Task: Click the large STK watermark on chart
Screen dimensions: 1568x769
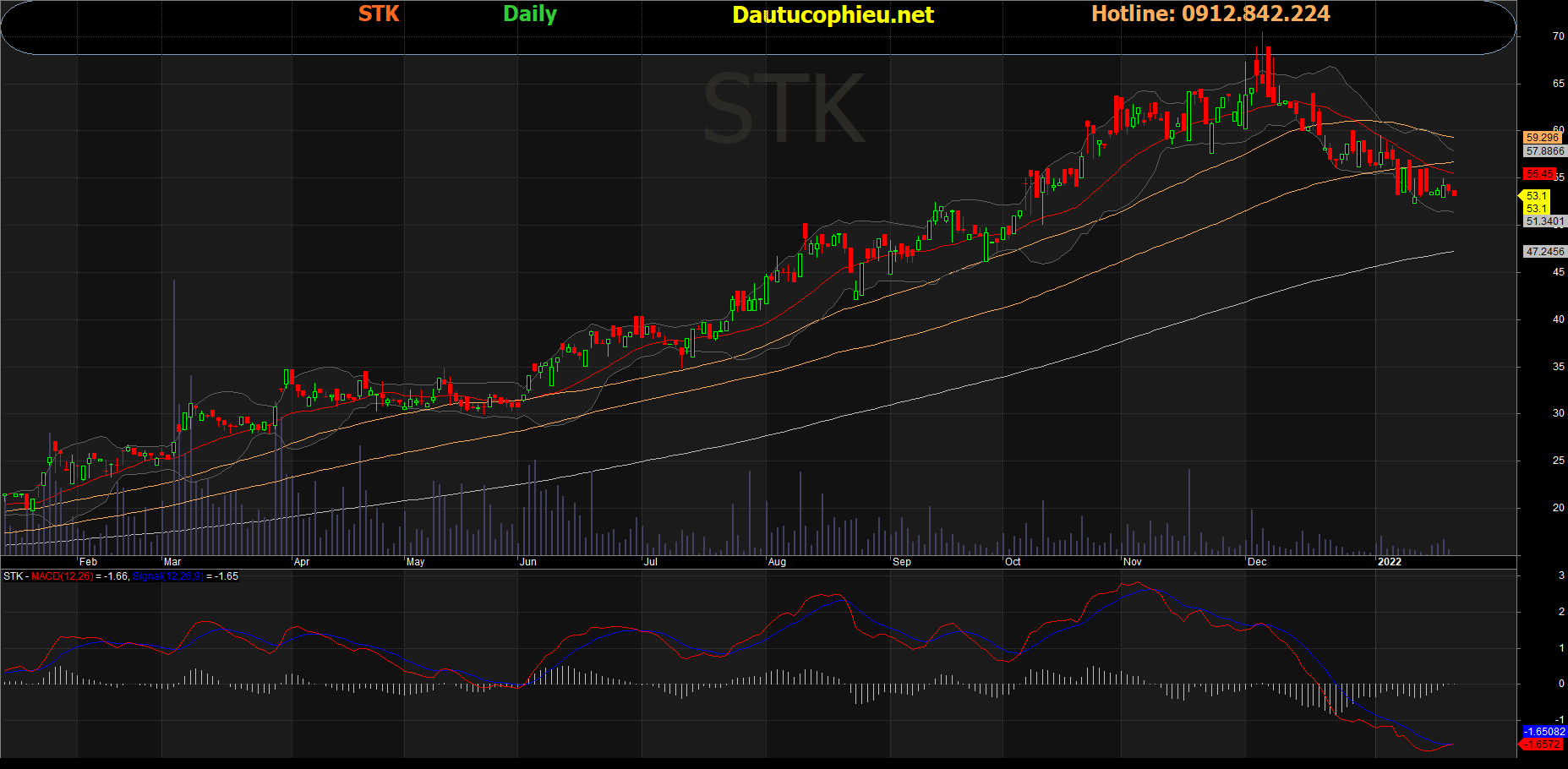Action: (784, 109)
